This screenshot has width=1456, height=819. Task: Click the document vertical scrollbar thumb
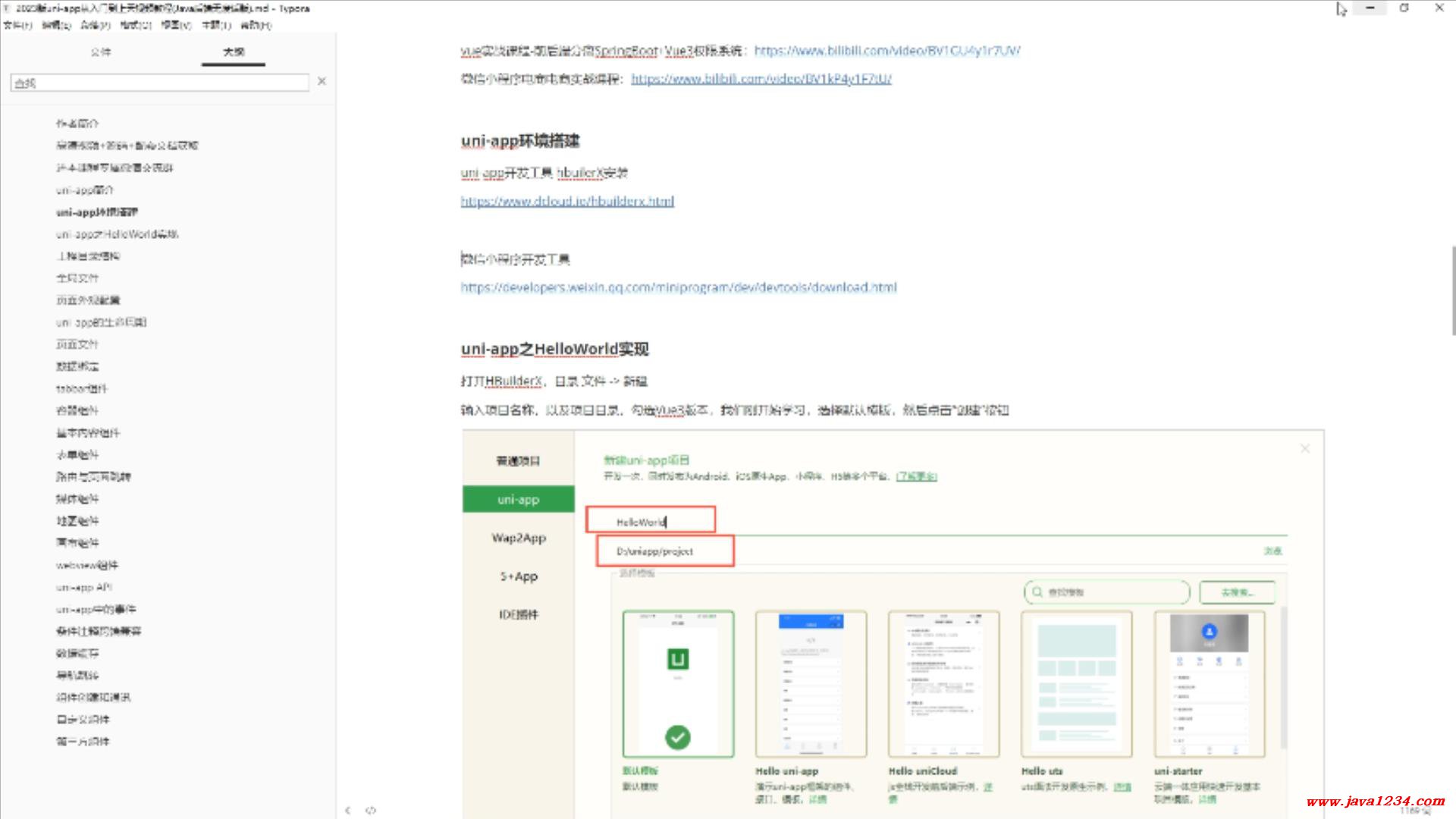coord(1453,290)
